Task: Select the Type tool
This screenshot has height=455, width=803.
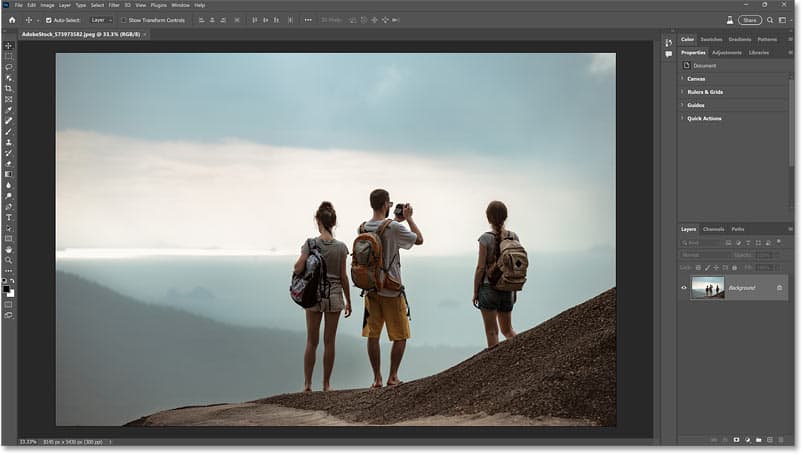Action: (9, 218)
